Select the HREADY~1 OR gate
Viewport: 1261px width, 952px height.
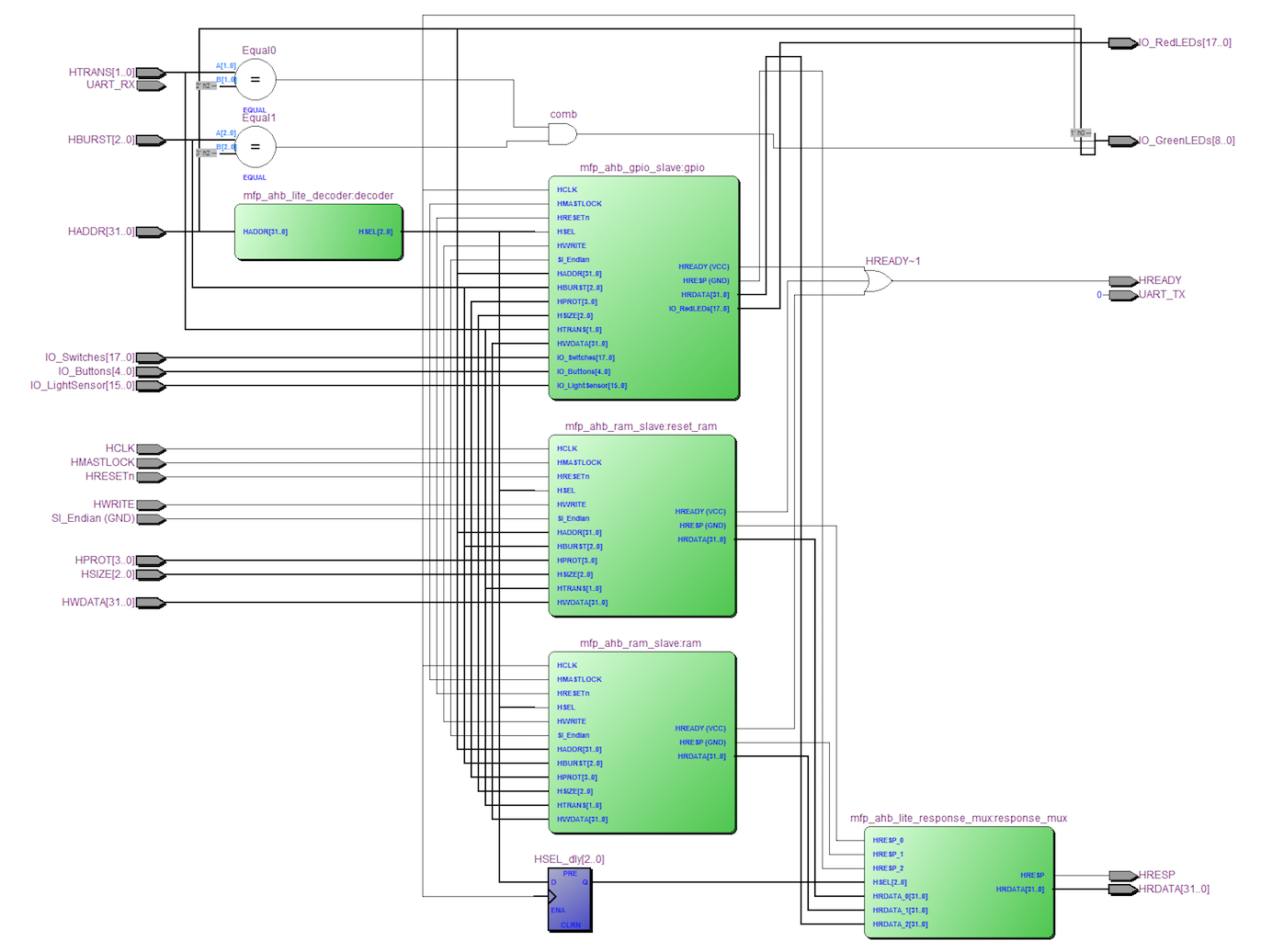[878, 281]
